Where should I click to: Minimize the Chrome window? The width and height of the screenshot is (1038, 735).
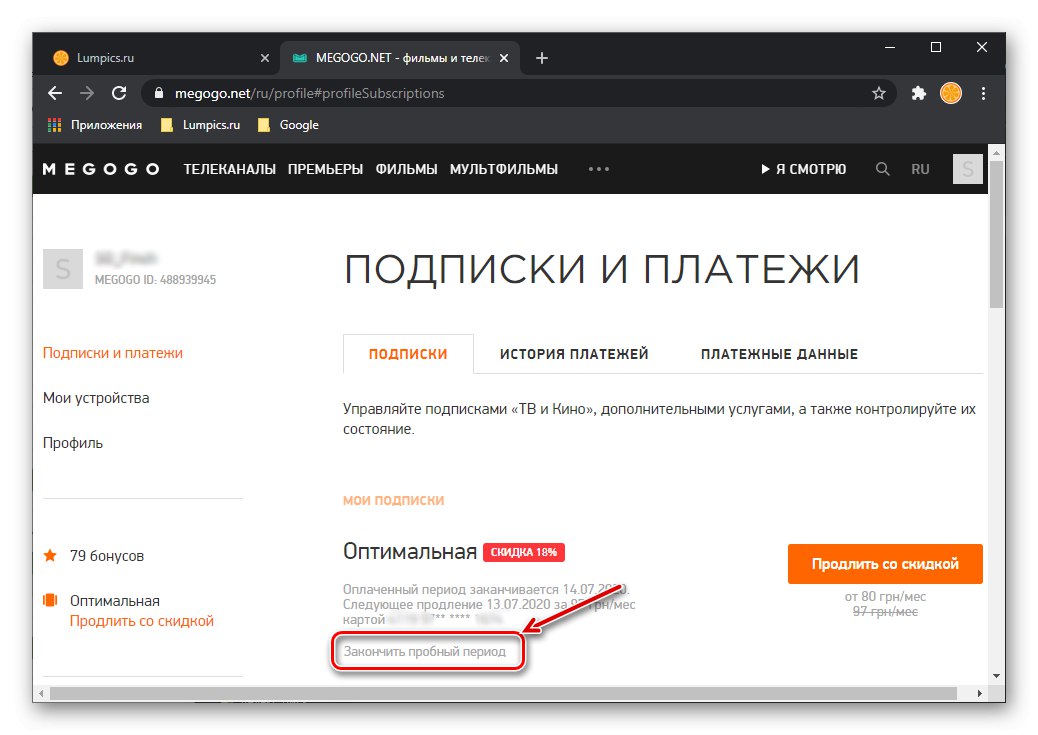(890, 47)
